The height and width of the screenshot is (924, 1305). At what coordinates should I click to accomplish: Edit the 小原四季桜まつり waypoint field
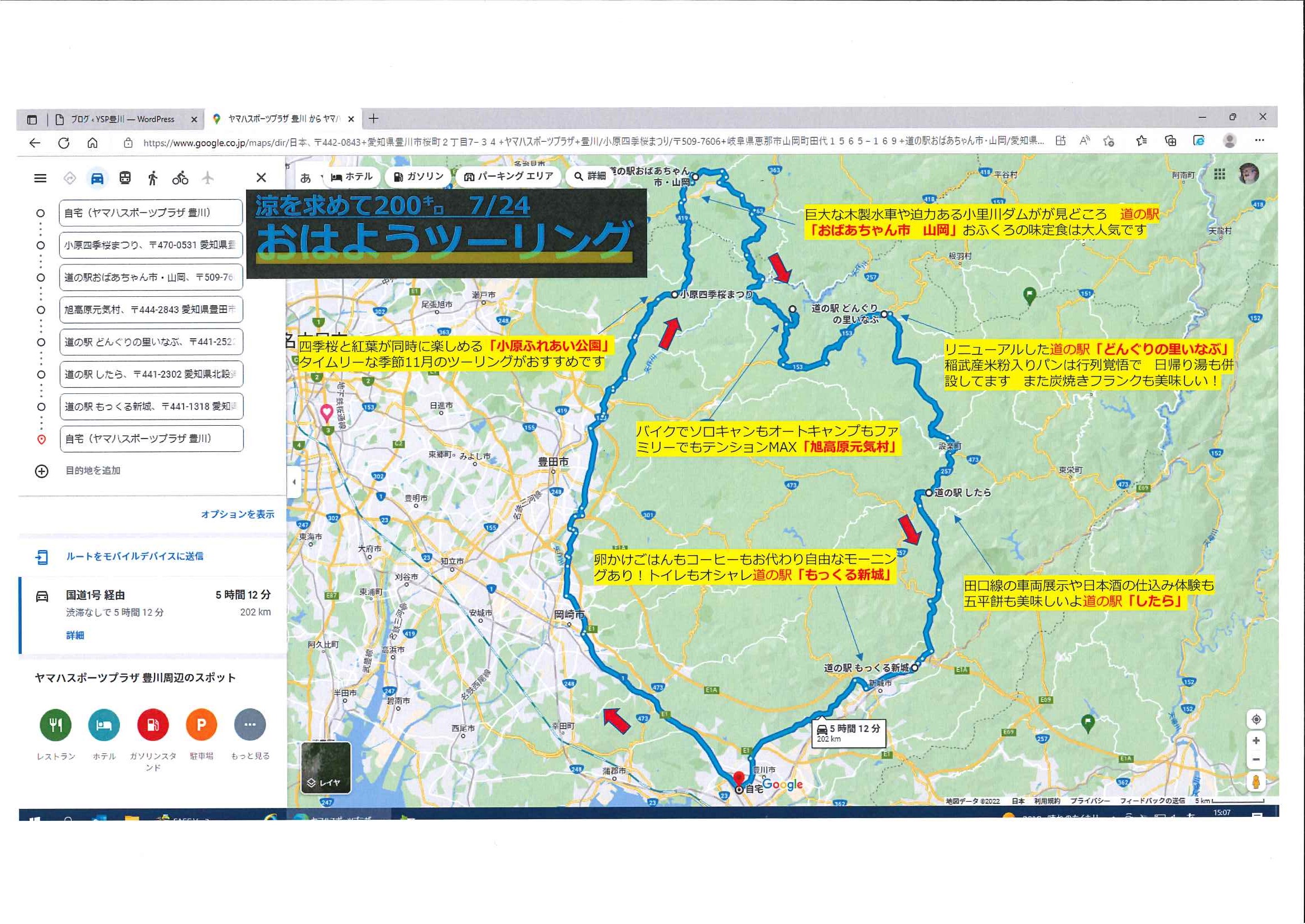pyautogui.click(x=151, y=245)
